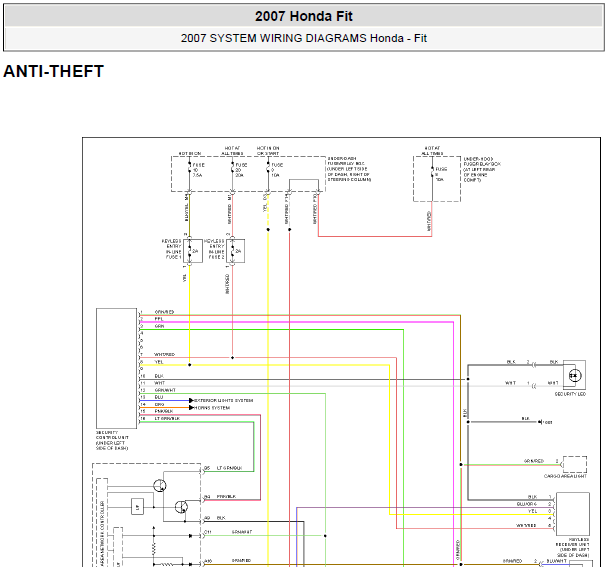
Task: Click the CARGO AREA LIGHT label
Action: pos(565,476)
